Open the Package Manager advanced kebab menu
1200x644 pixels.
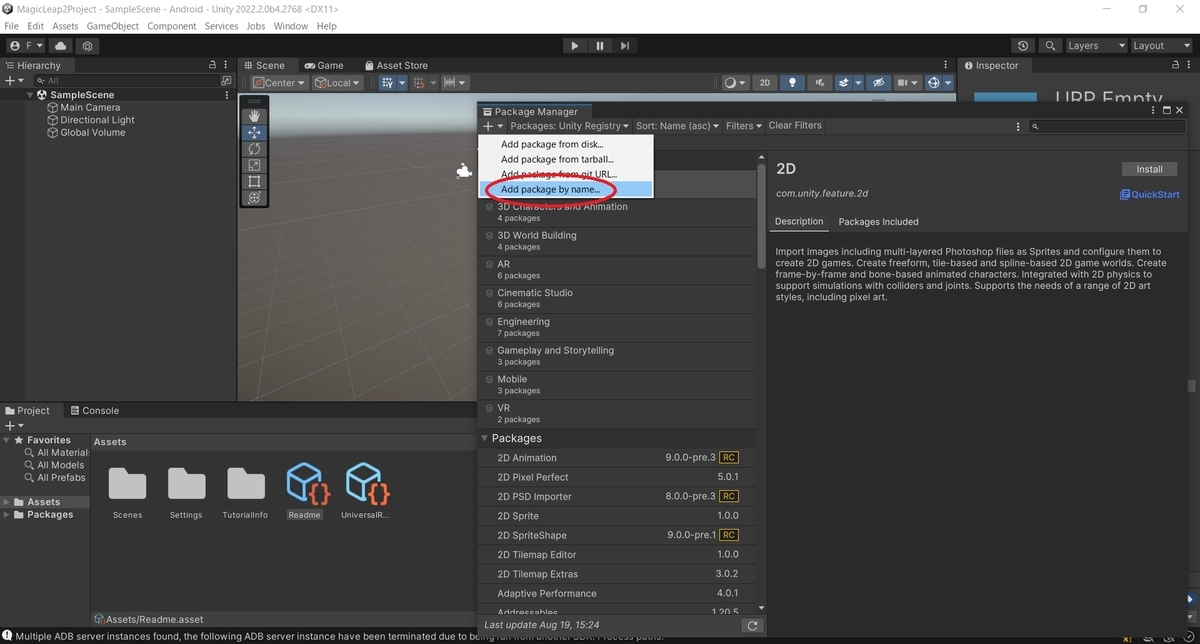point(1018,126)
